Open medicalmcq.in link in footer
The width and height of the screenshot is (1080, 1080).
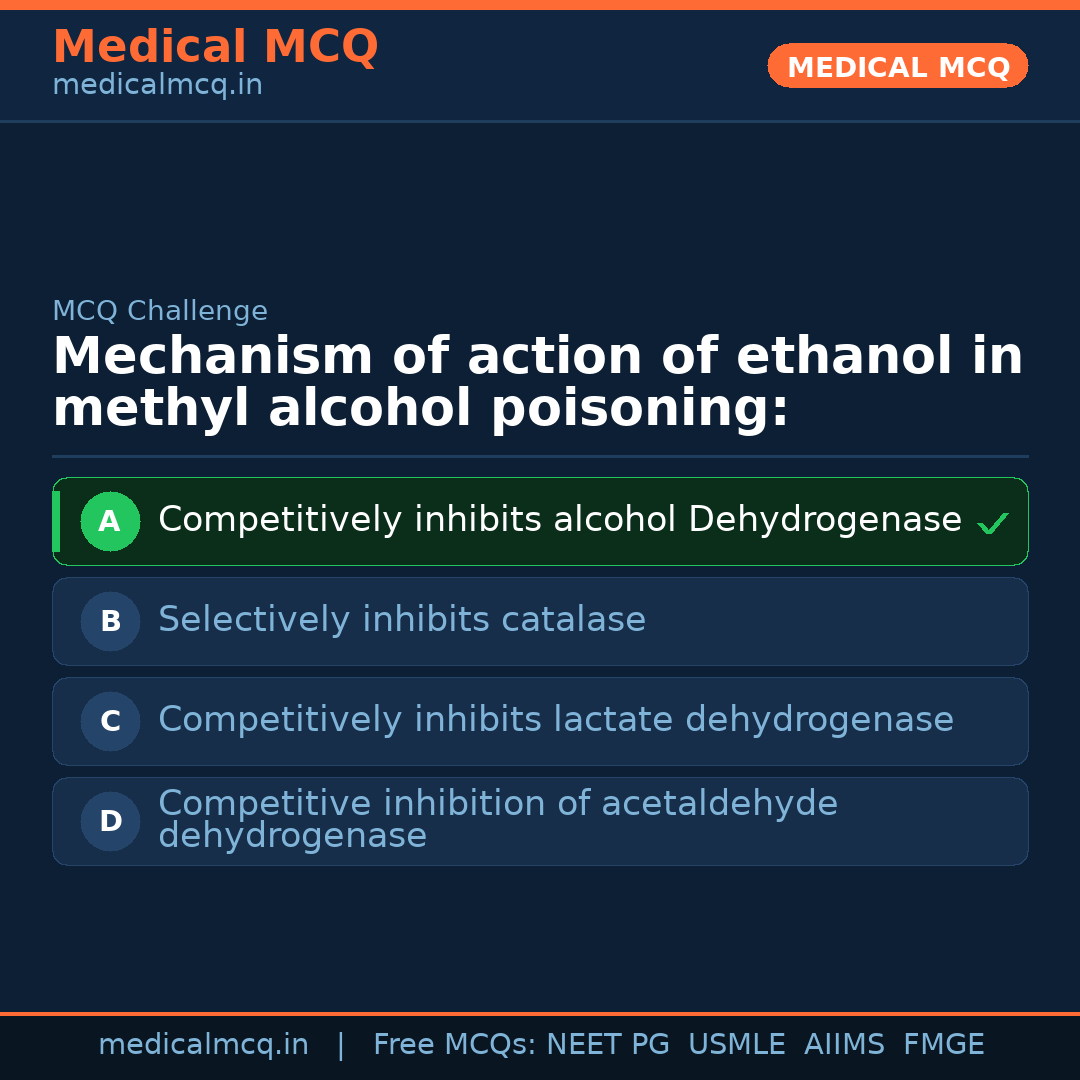pyautogui.click(x=203, y=1045)
